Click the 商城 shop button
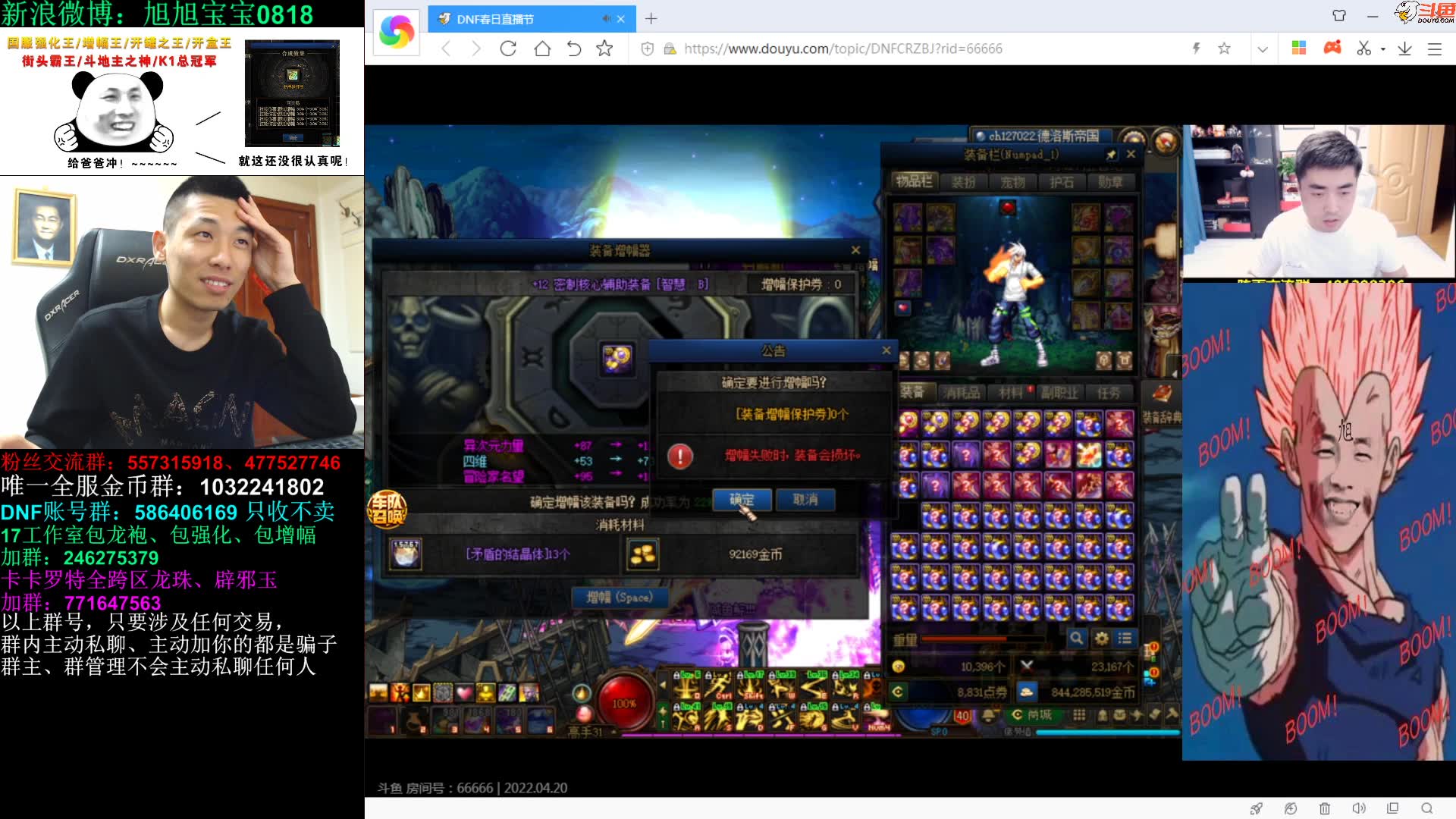 (x=1032, y=714)
